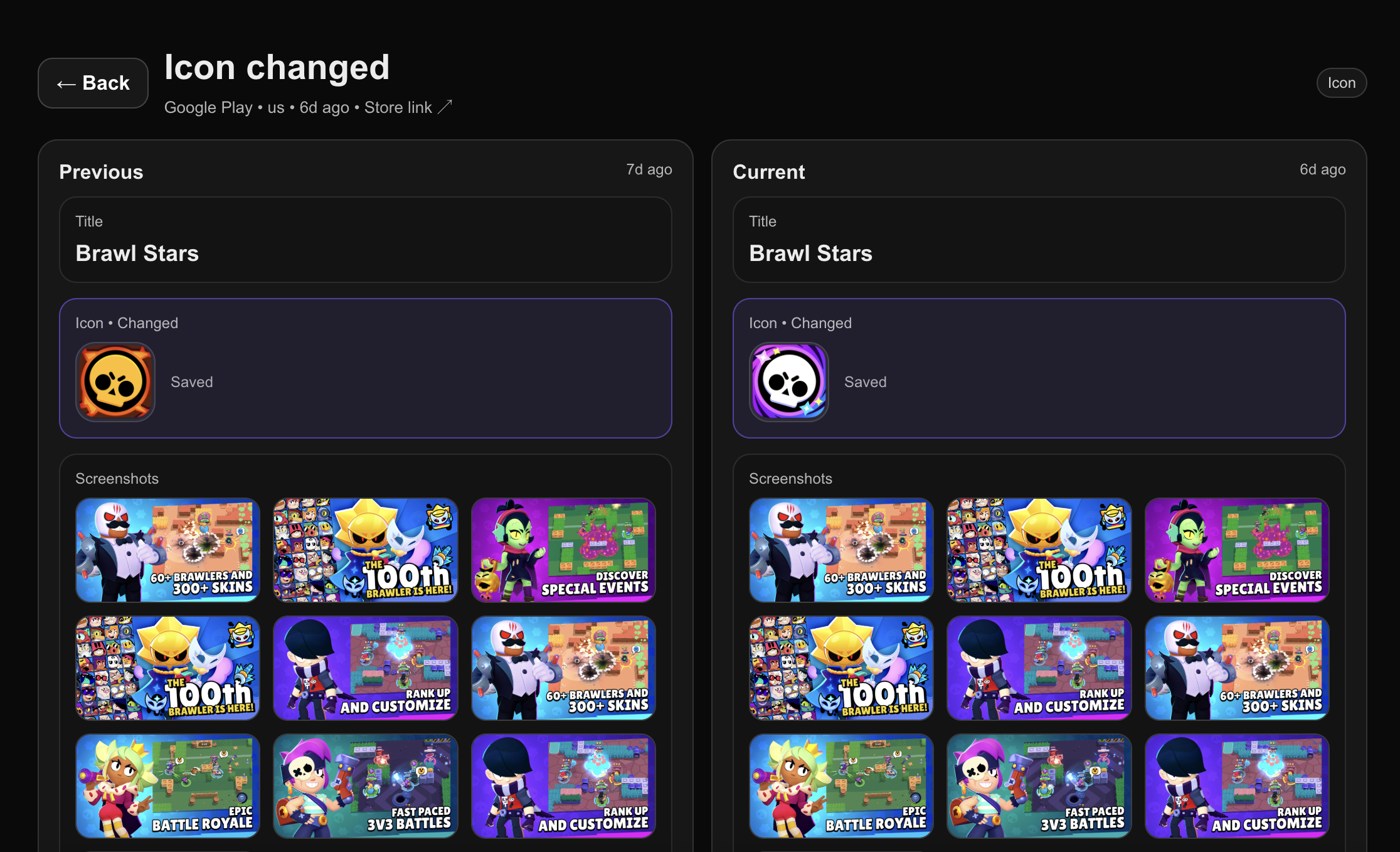
Task: Open Current 'Discover Special Events' screenshot
Action: tap(1237, 550)
